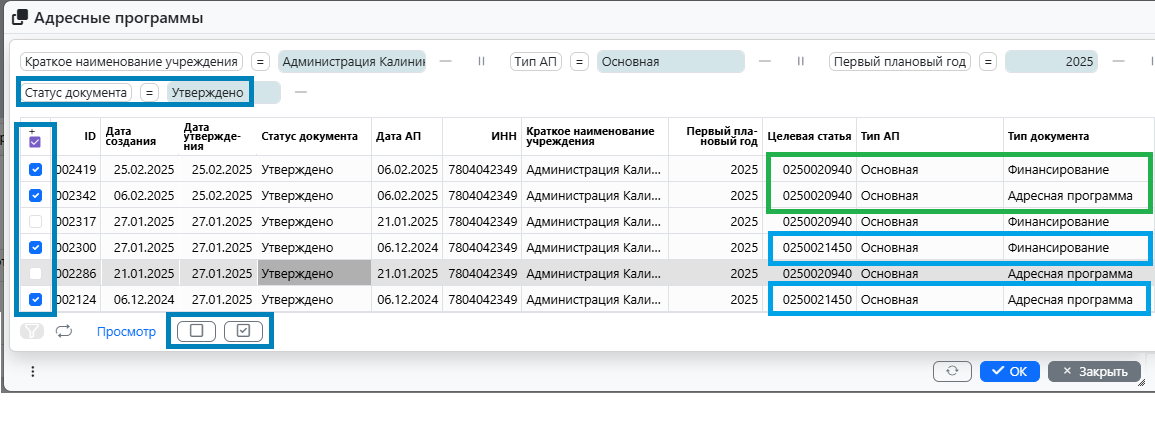Click the refresh arrows icon beside Просмотр
The height and width of the screenshot is (425, 1155).
64,331
